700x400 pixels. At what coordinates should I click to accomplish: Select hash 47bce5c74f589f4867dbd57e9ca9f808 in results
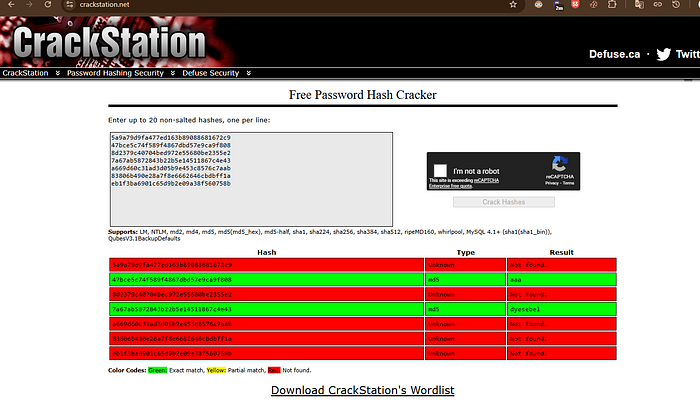point(172,279)
